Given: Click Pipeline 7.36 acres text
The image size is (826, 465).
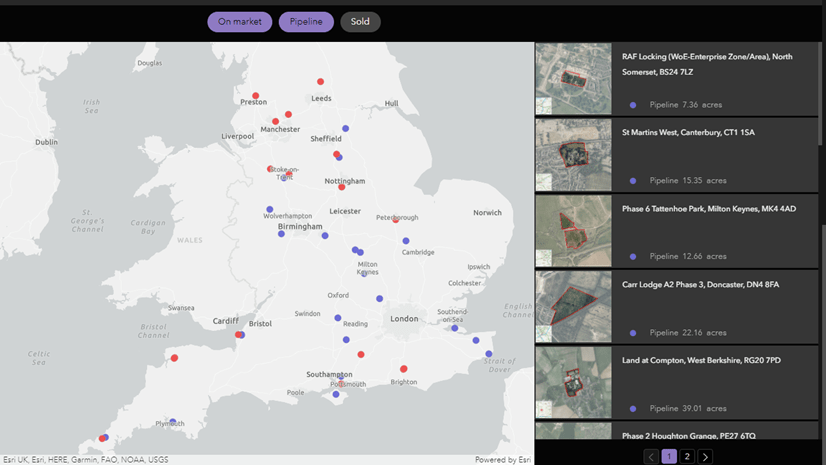Looking at the screenshot, I should click(685, 105).
